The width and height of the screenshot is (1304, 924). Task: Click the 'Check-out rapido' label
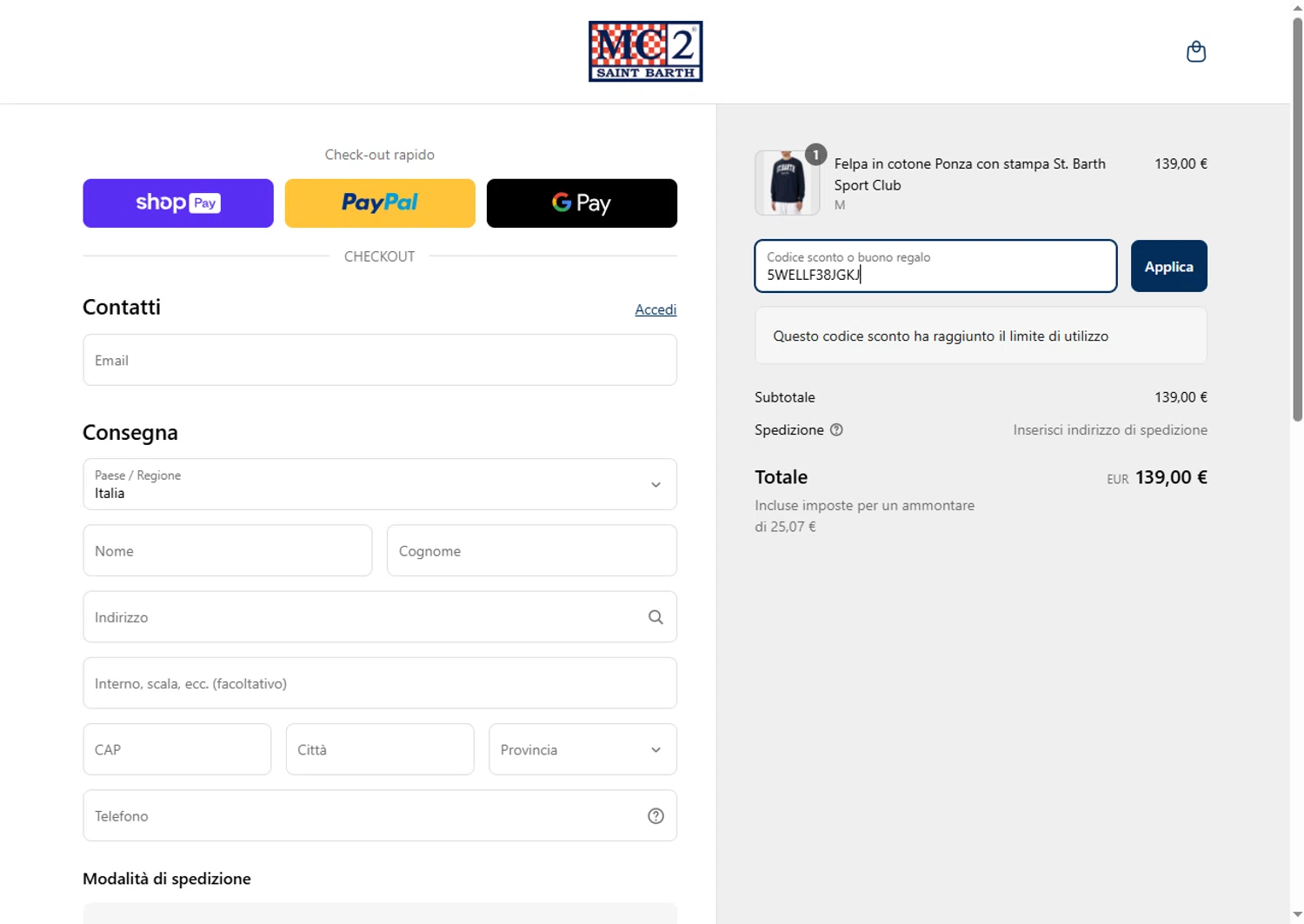380,155
